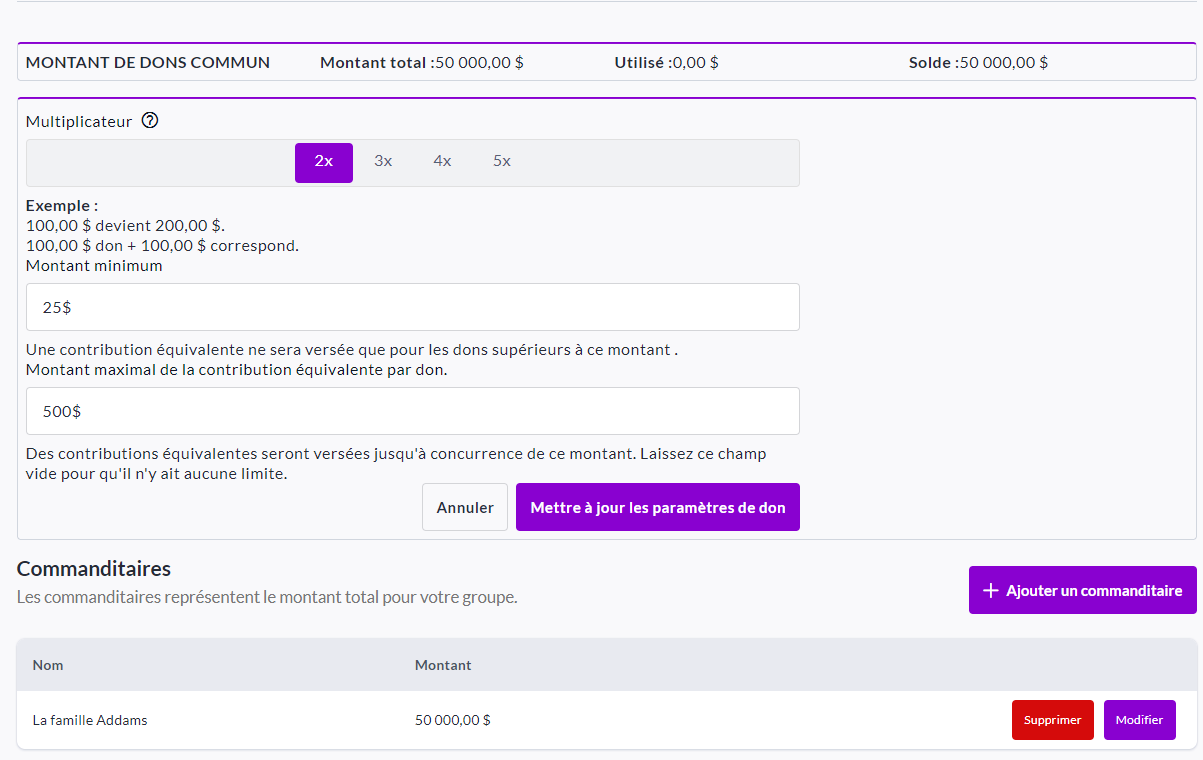
Task: Focus the Montant minimum field showing 25$
Action: tap(412, 307)
